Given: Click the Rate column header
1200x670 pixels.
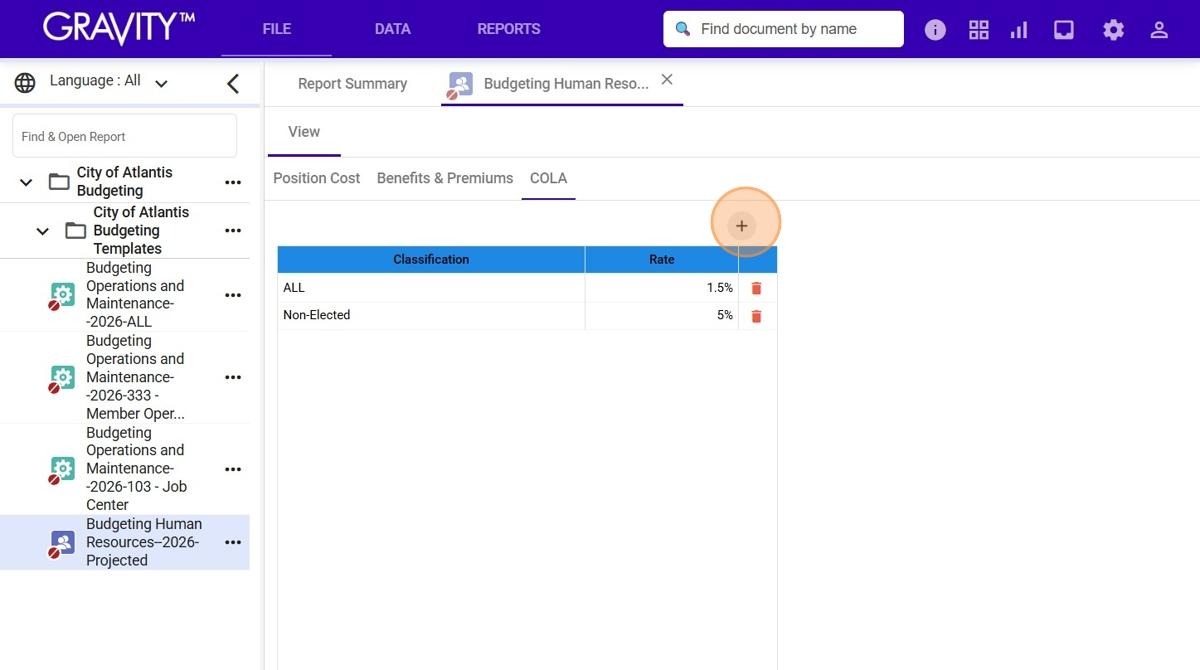Looking at the screenshot, I should 662,260.
